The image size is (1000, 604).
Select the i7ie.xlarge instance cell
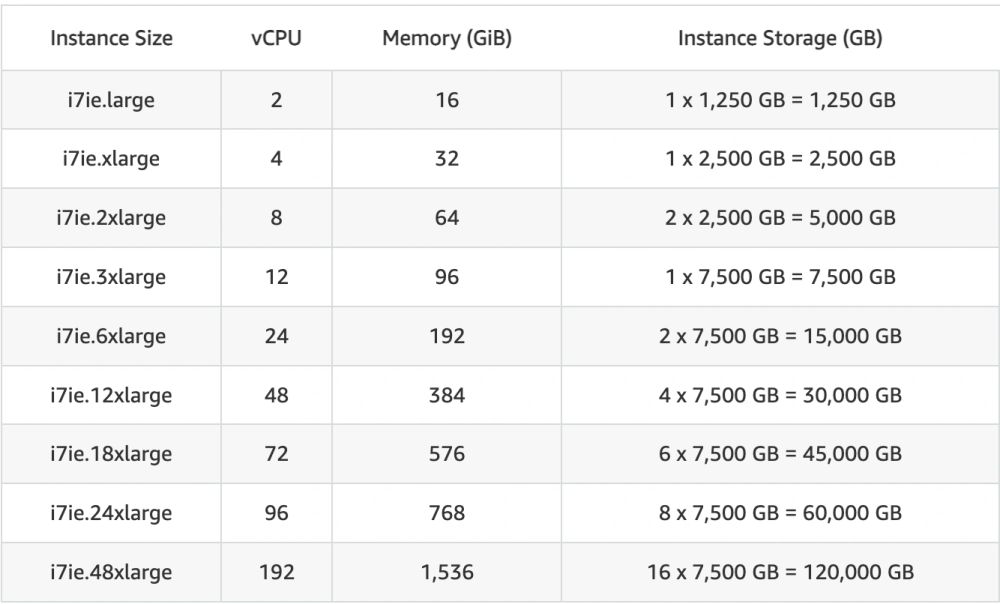point(111,159)
